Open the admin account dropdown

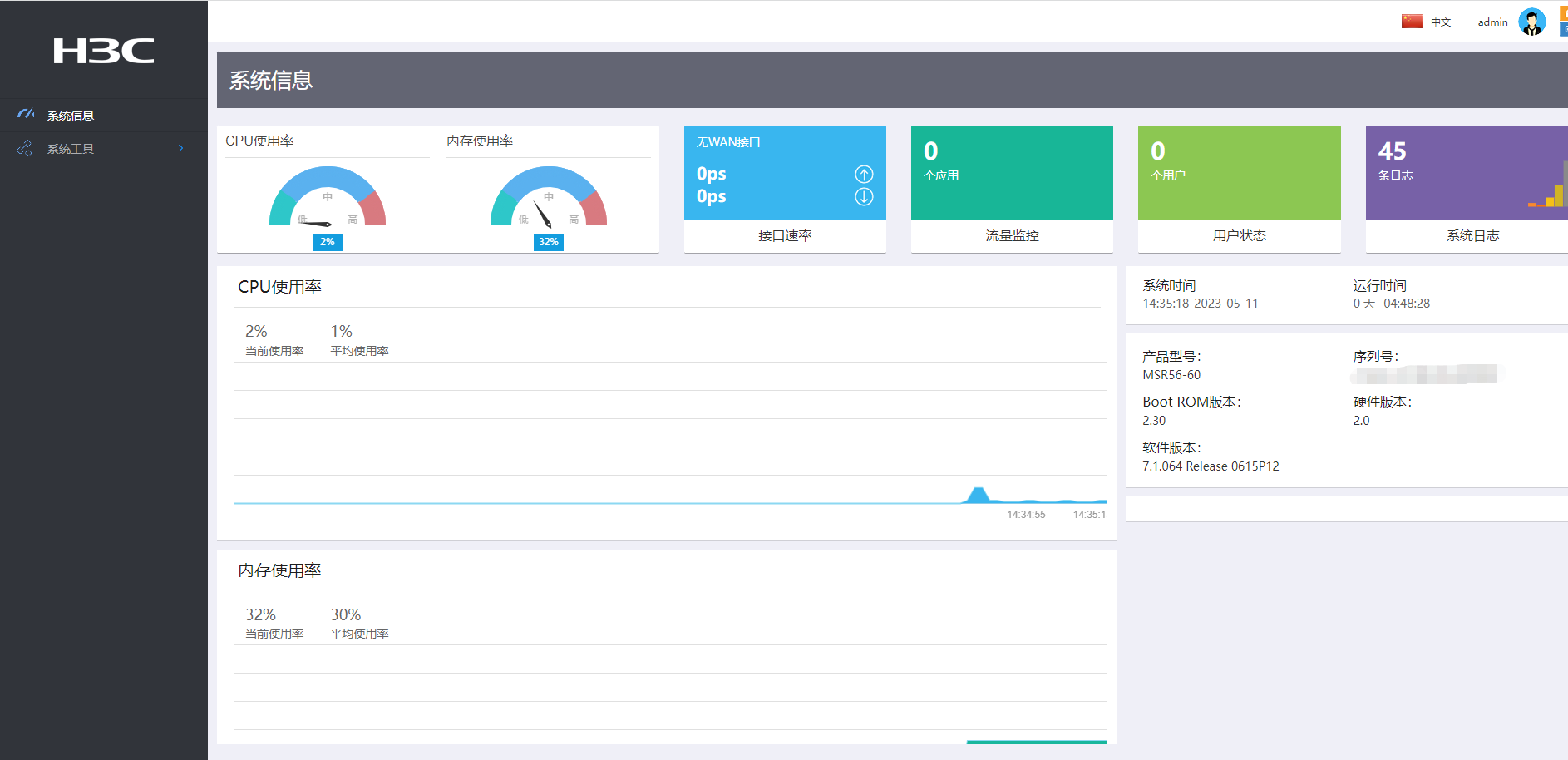(x=1492, y=22)
